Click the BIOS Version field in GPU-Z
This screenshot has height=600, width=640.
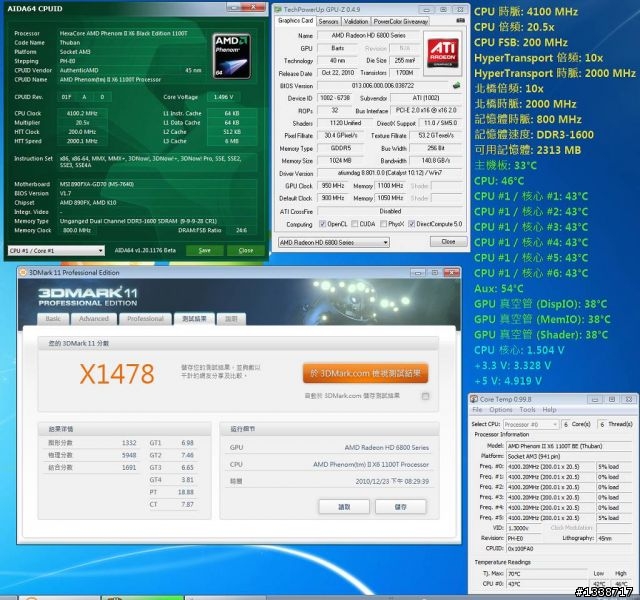[382, 86]
